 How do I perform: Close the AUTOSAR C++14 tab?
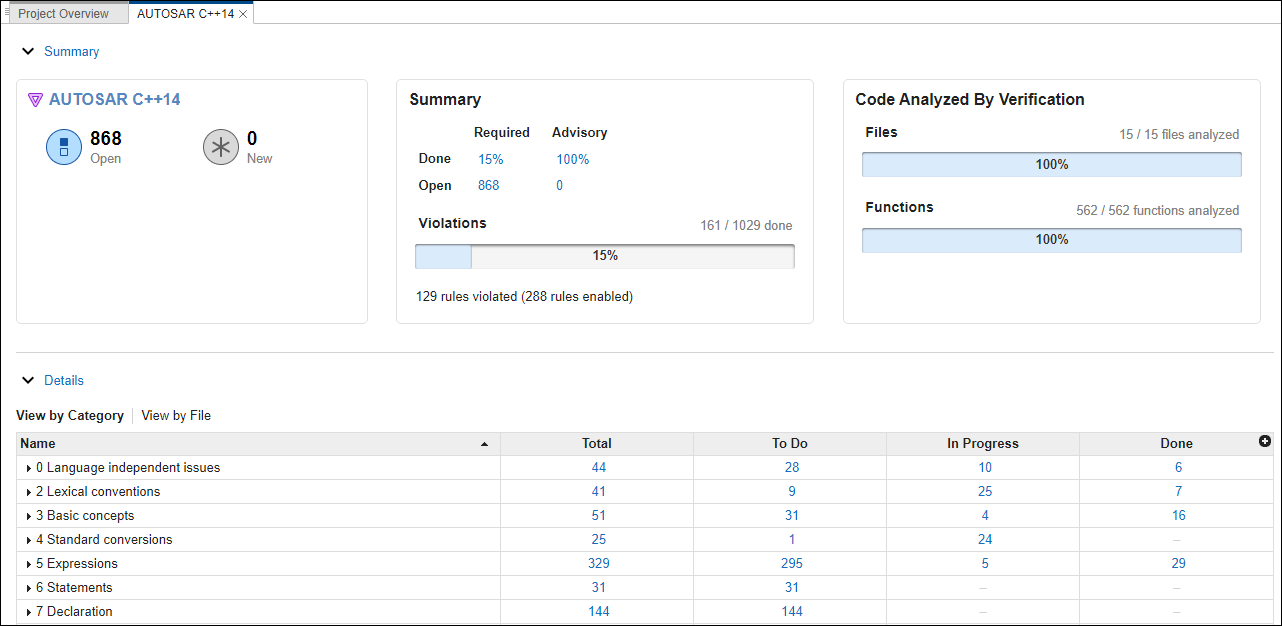tap(243, 14)
